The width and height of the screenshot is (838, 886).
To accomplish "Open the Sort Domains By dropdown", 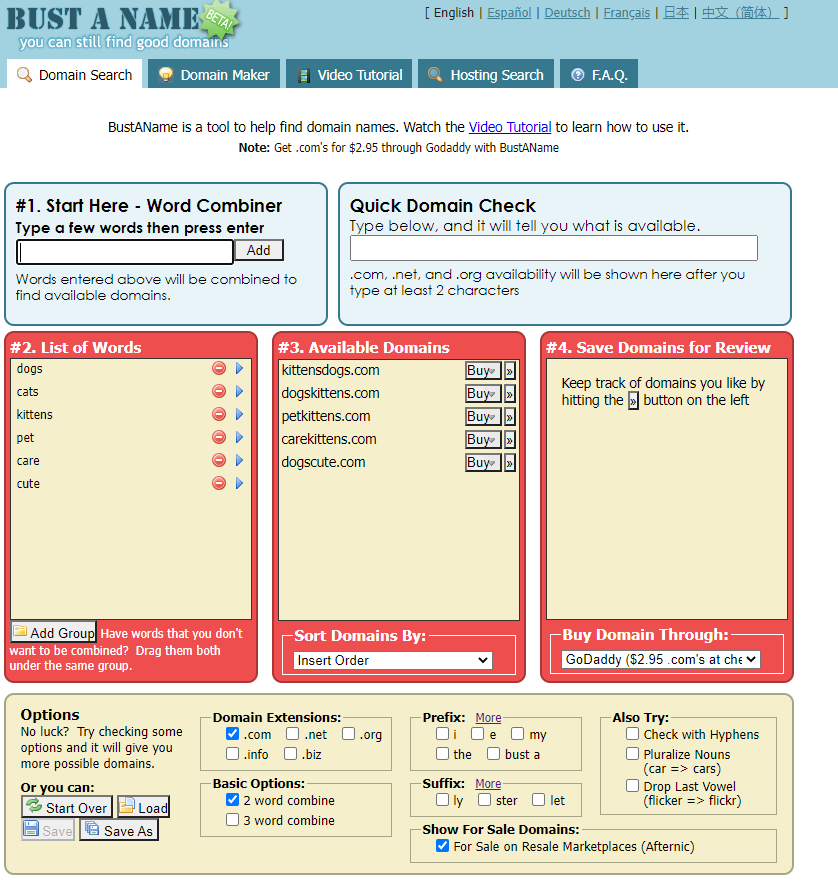I will click(393, 660).
